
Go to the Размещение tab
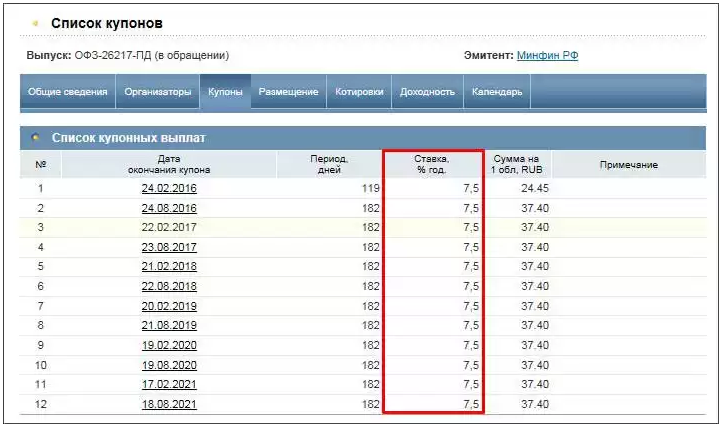click(288, 92)
